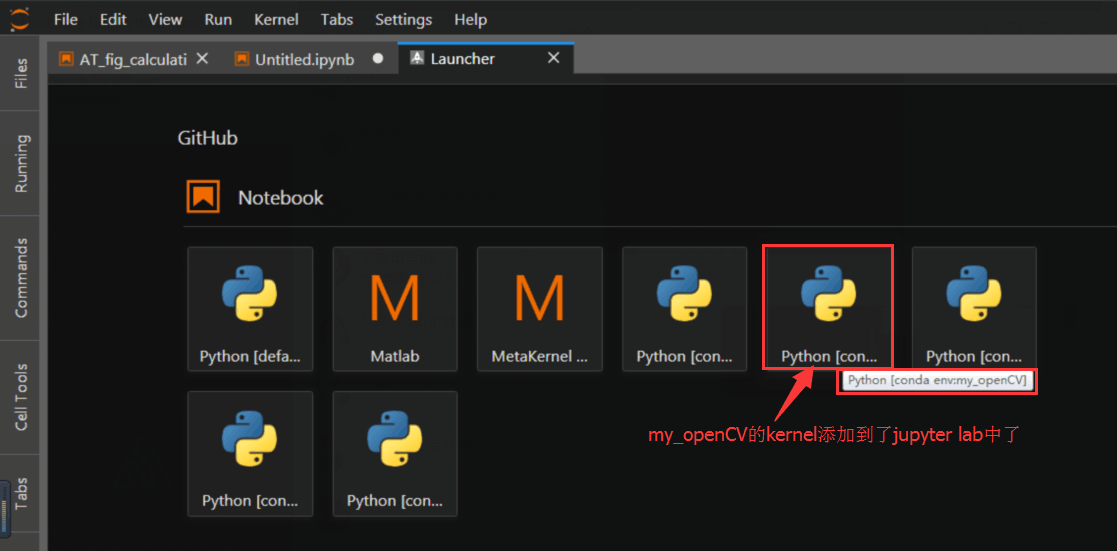This screenshot has width=1117, height=551.
Task: Click the Python [defa... label text
Action: 250,356
